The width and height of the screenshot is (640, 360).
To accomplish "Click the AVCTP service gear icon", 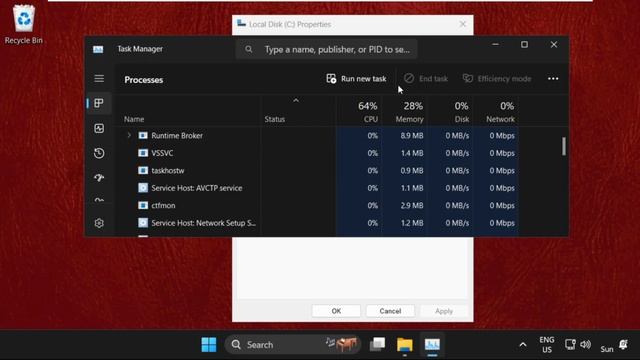I will point(143,188).
